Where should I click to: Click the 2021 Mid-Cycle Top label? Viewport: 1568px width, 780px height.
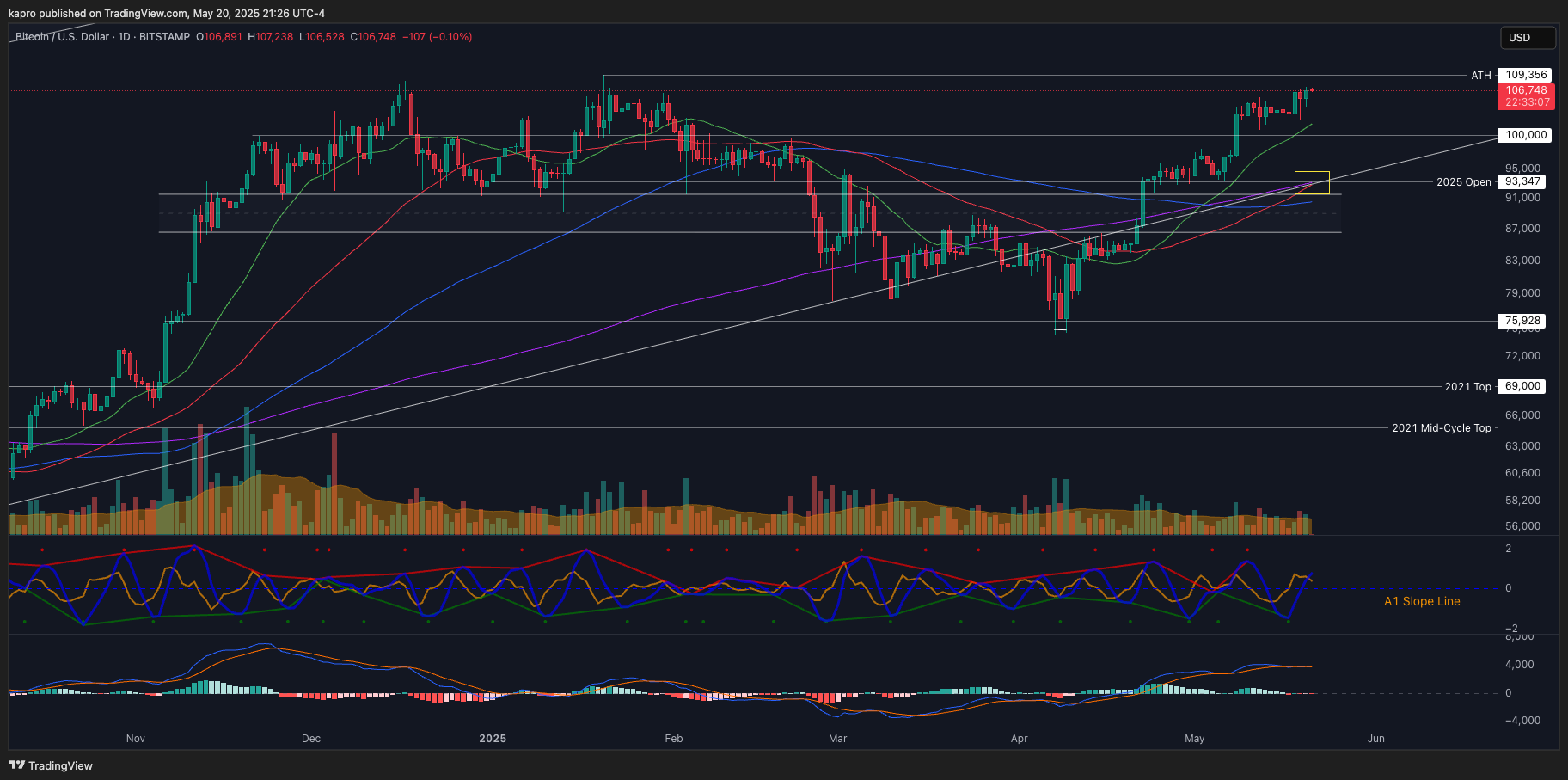pyautogui.click(x=1443, y=427)
